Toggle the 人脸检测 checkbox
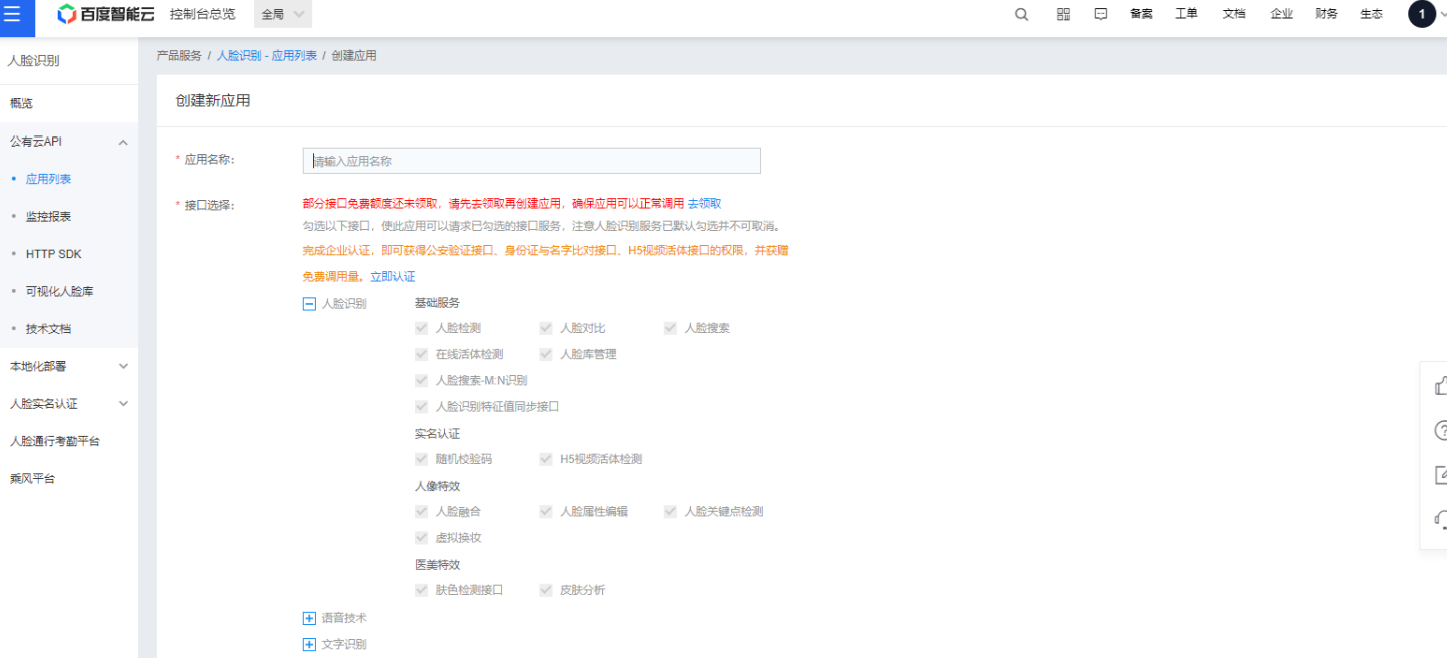 click(x=422, y=328)
